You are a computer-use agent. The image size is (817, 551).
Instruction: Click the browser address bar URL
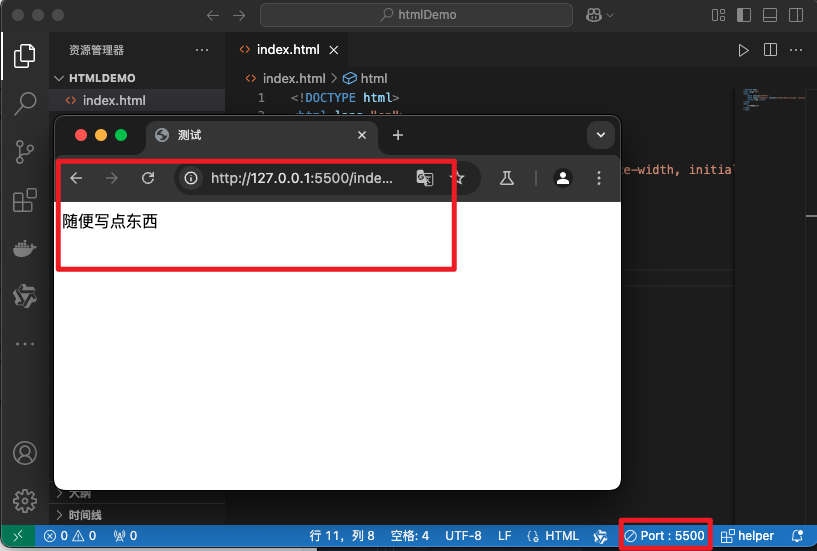pyautogui.click(x=301, y=178)
